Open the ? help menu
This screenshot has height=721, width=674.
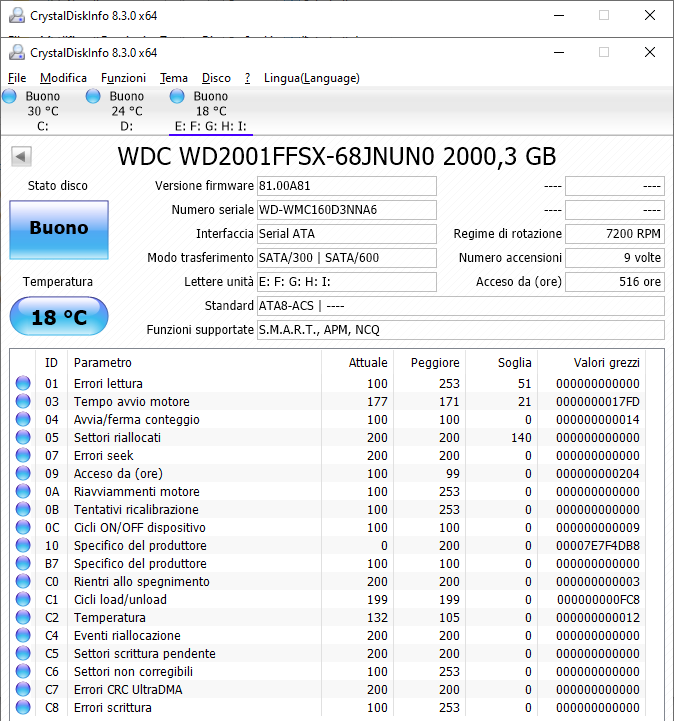click(247, 78)
